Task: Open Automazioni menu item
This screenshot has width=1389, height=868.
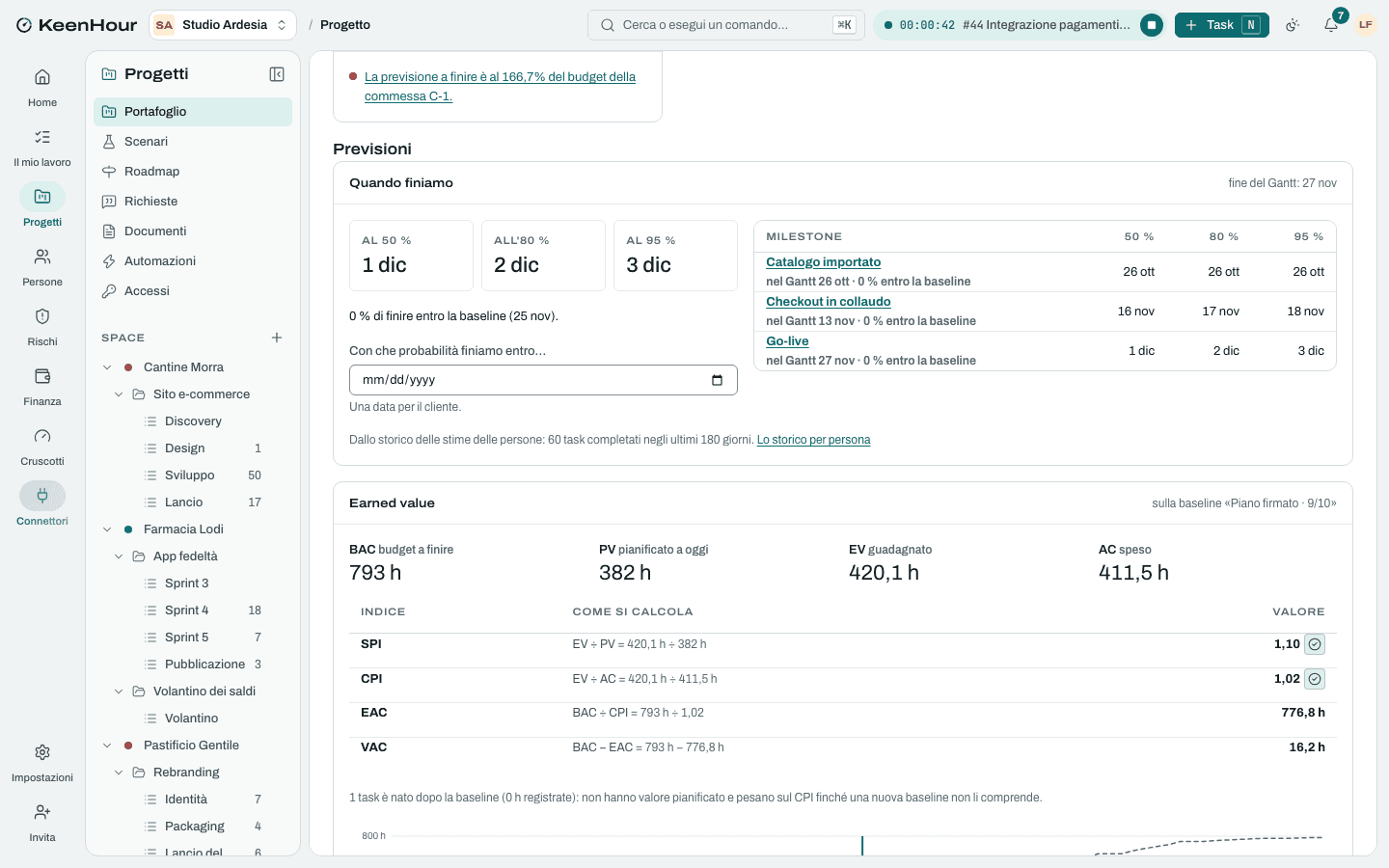Action: (x=193, y=261)
